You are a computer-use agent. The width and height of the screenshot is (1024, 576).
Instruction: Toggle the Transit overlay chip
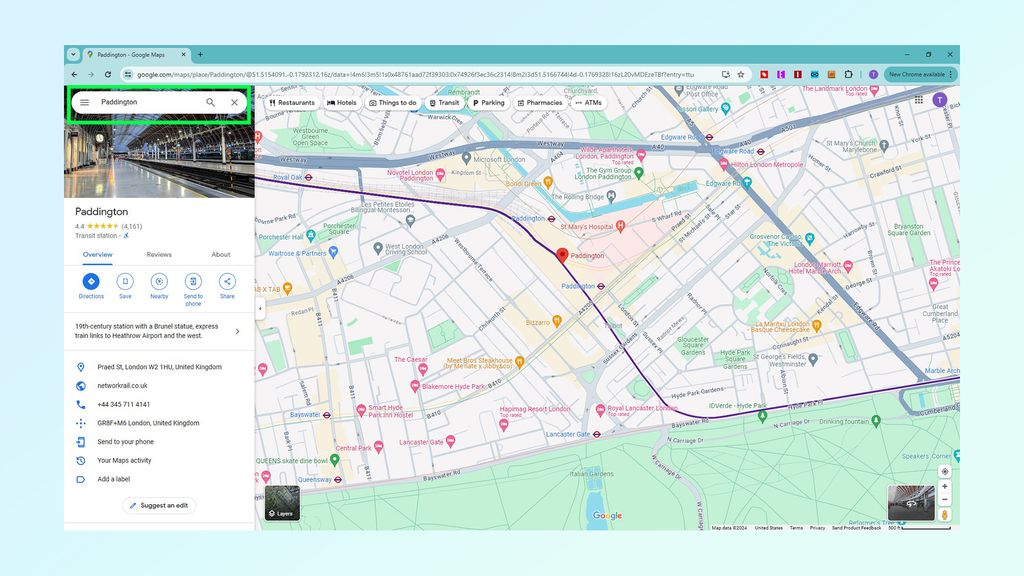coord(443,102)
